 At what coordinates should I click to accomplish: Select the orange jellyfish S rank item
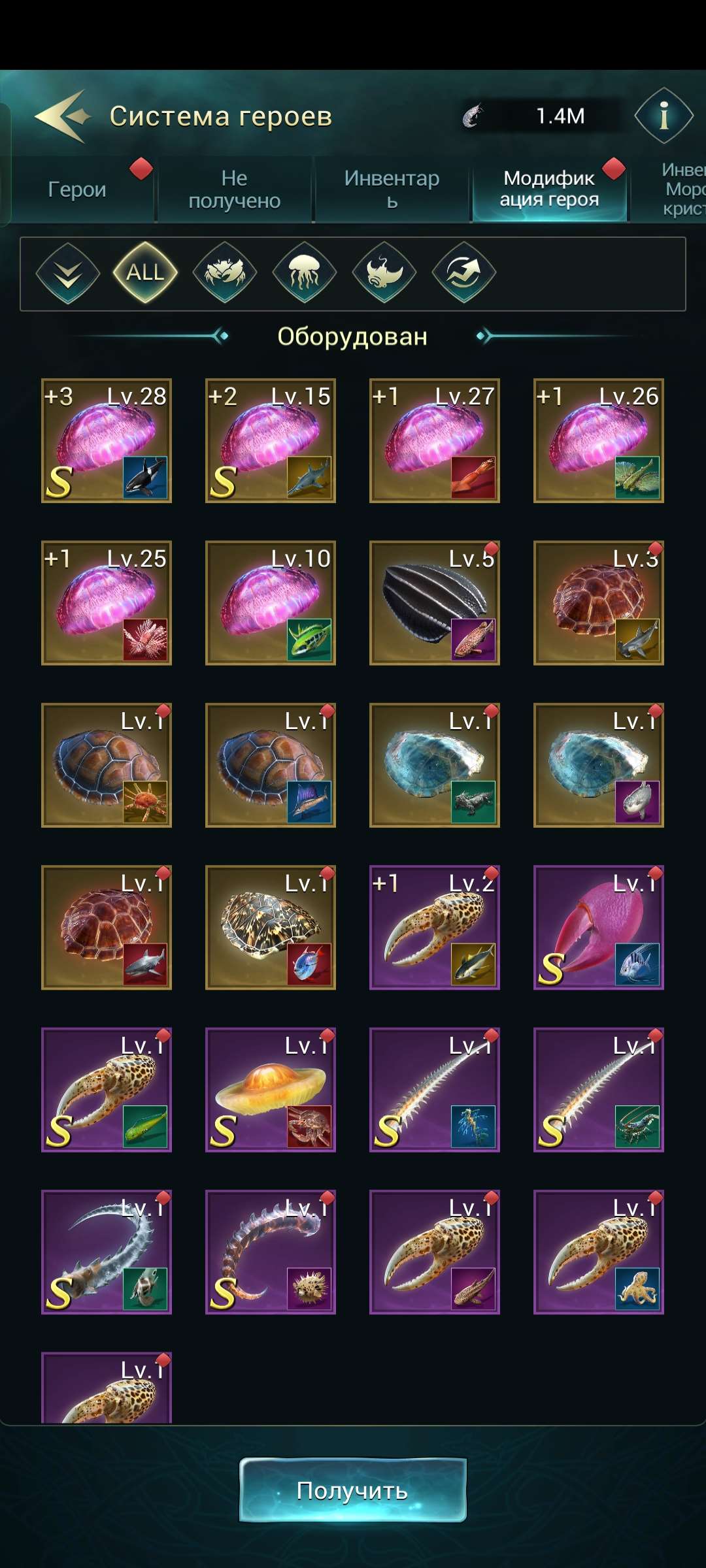tap(271, 1090)
